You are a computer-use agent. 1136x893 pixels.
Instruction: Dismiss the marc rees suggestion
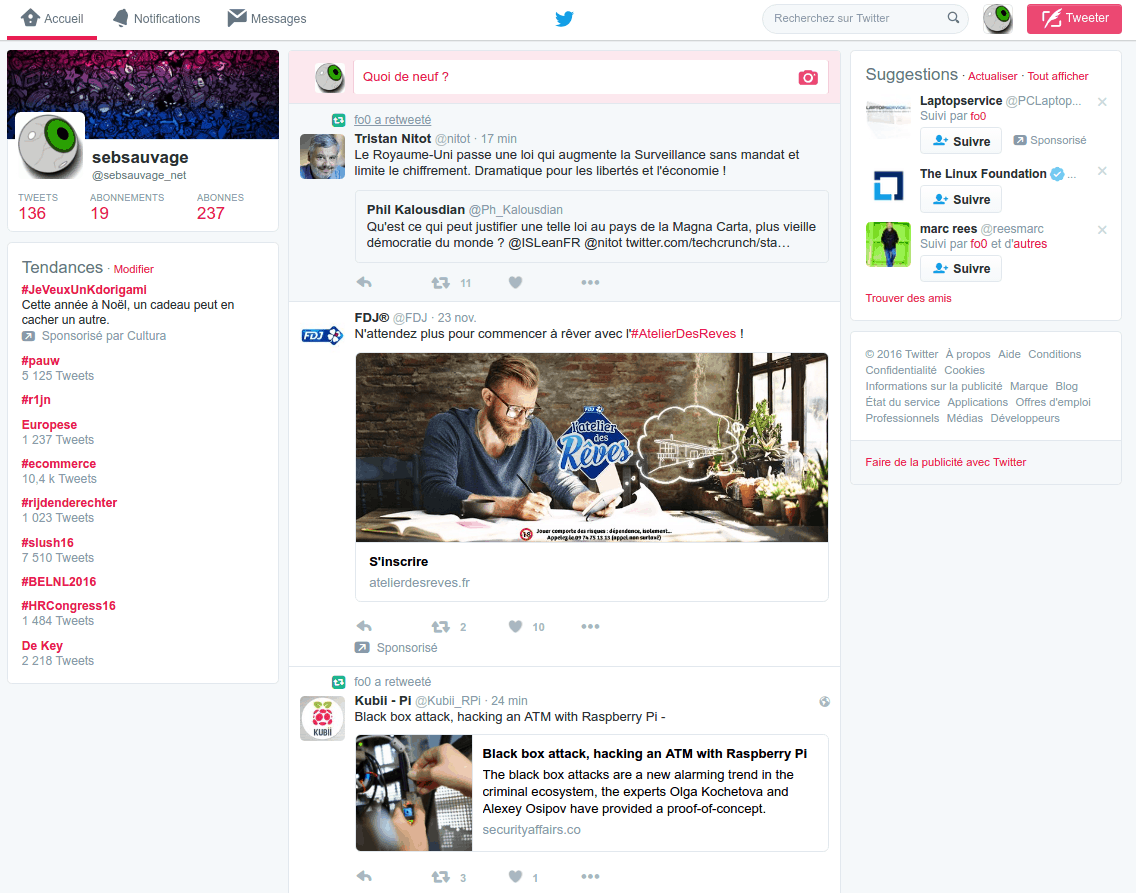1102,230
